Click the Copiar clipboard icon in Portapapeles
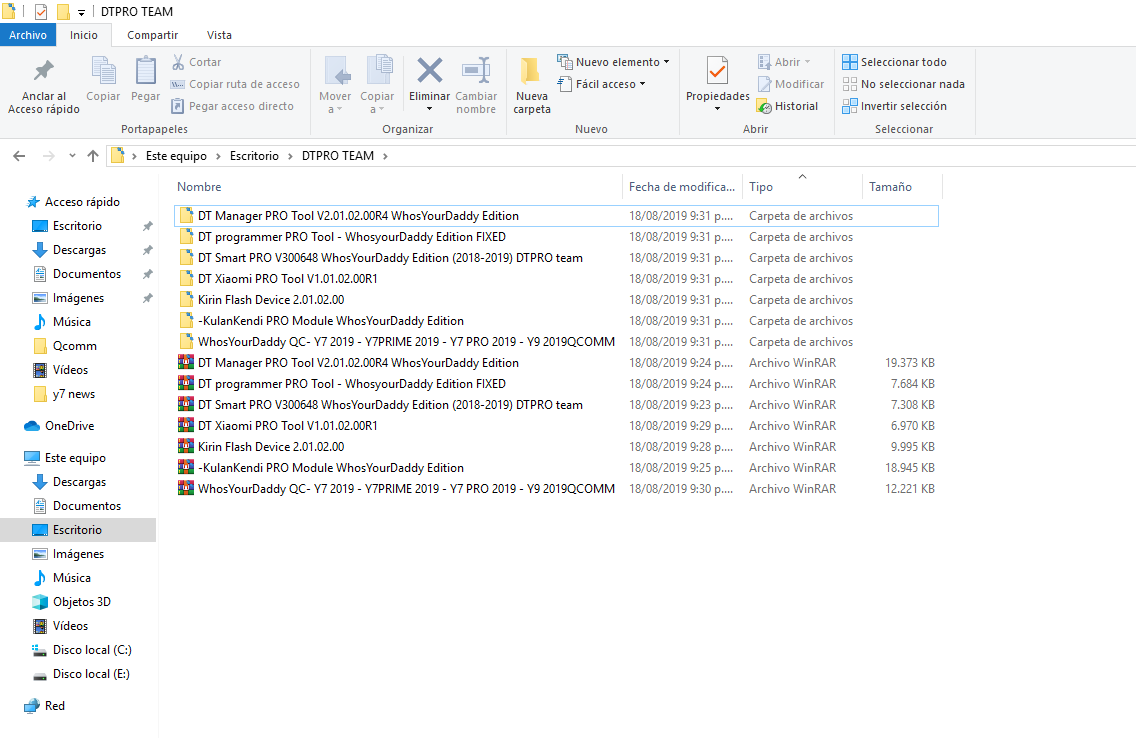The width and height of the screenshot is (1136, 738). pyautogui.click(x=103, y=71)
